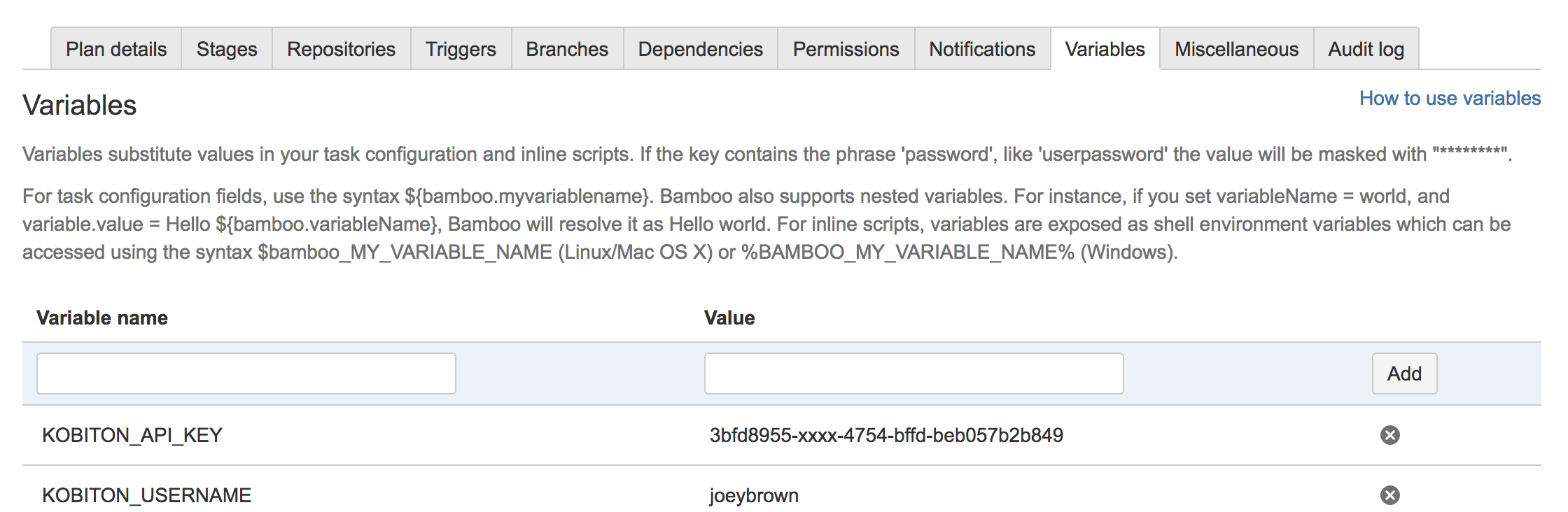
Task: Click the KOBITON_API_KEY value to edit
Action: 886,435
